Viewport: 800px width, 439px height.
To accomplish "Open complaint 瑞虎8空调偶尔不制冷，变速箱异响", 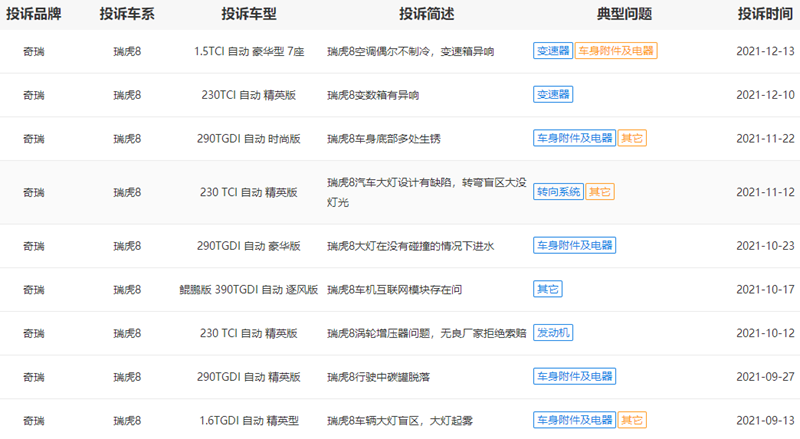I will click(411, 52).
